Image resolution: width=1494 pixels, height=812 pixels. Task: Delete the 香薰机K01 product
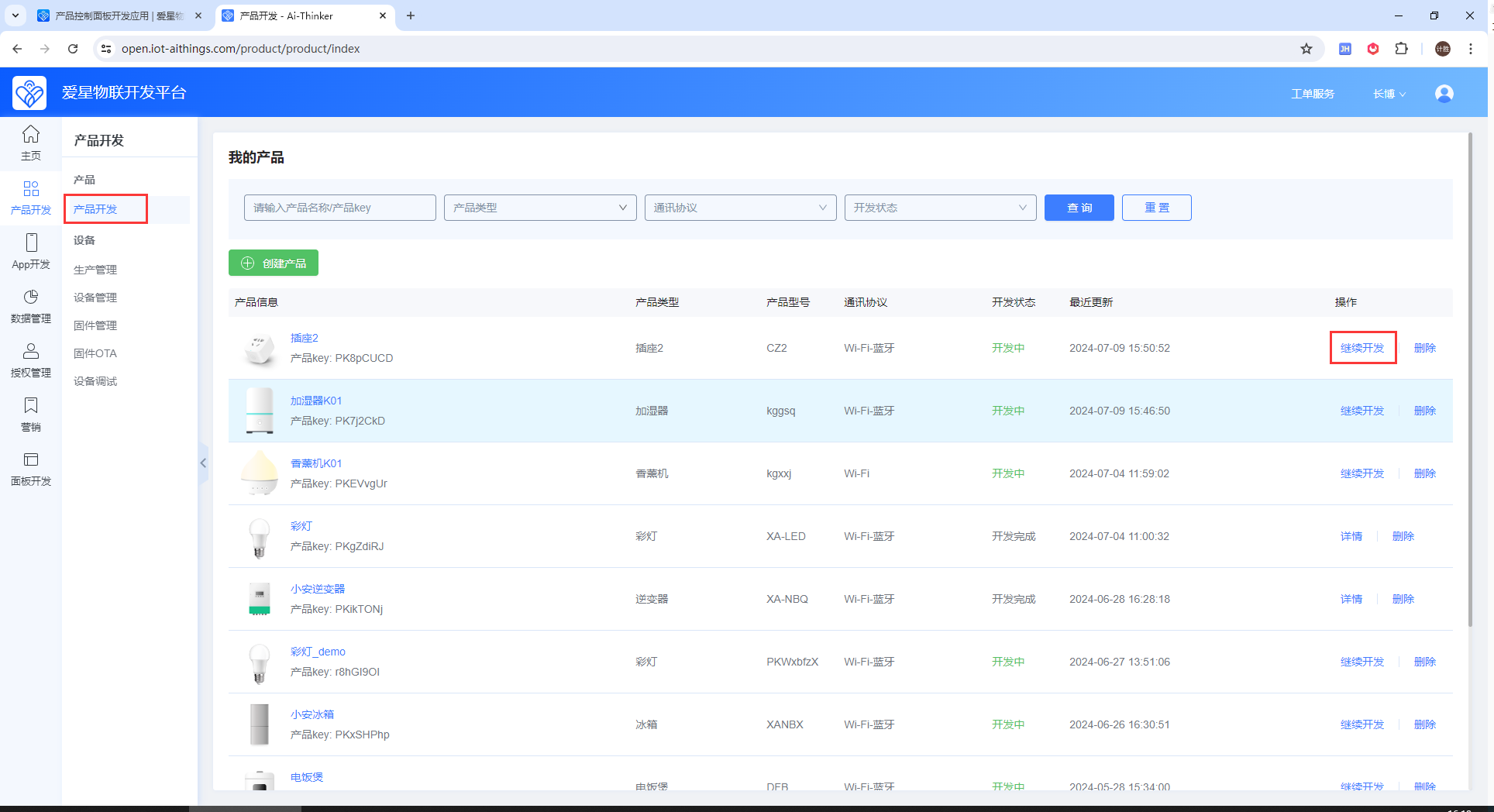point(1425,473)
